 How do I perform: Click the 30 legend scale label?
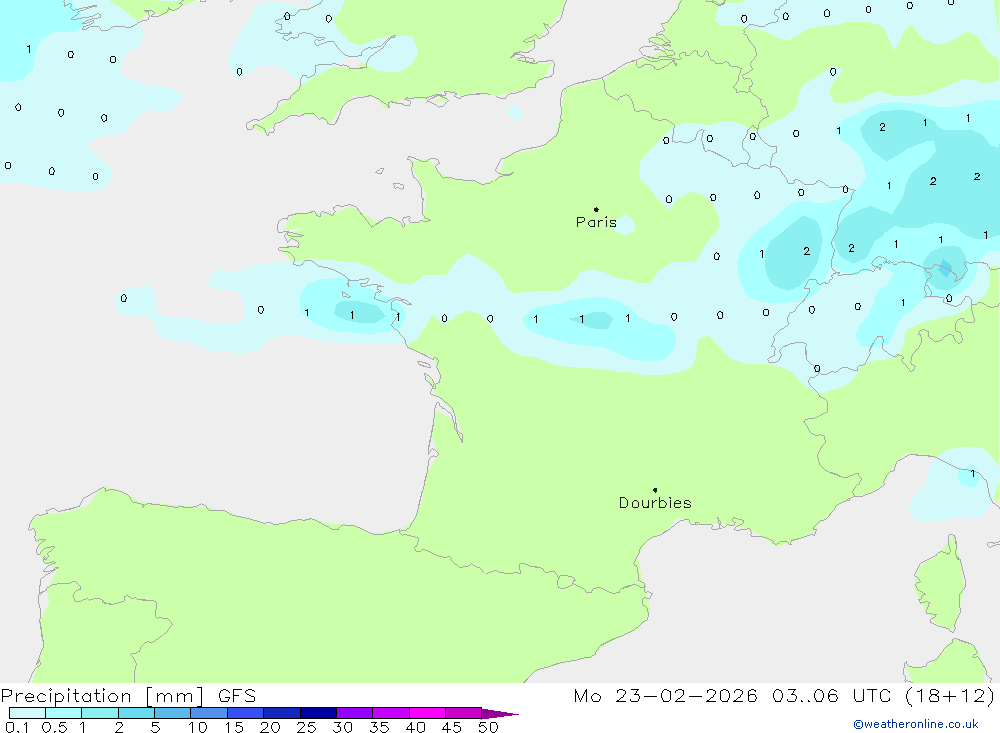pyautogui.click(x=342, y=727)
